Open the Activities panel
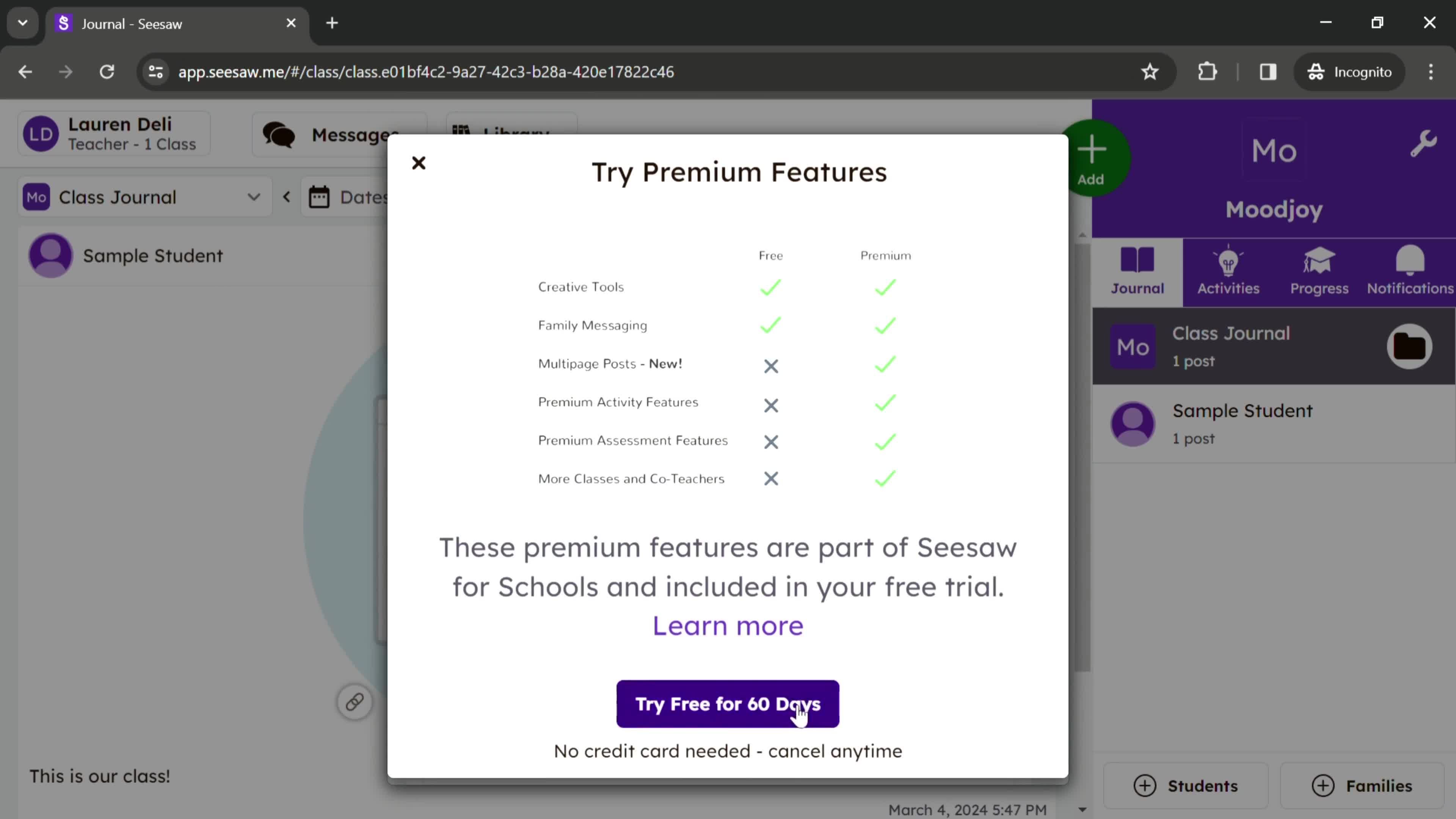 tap(1228, 270)
